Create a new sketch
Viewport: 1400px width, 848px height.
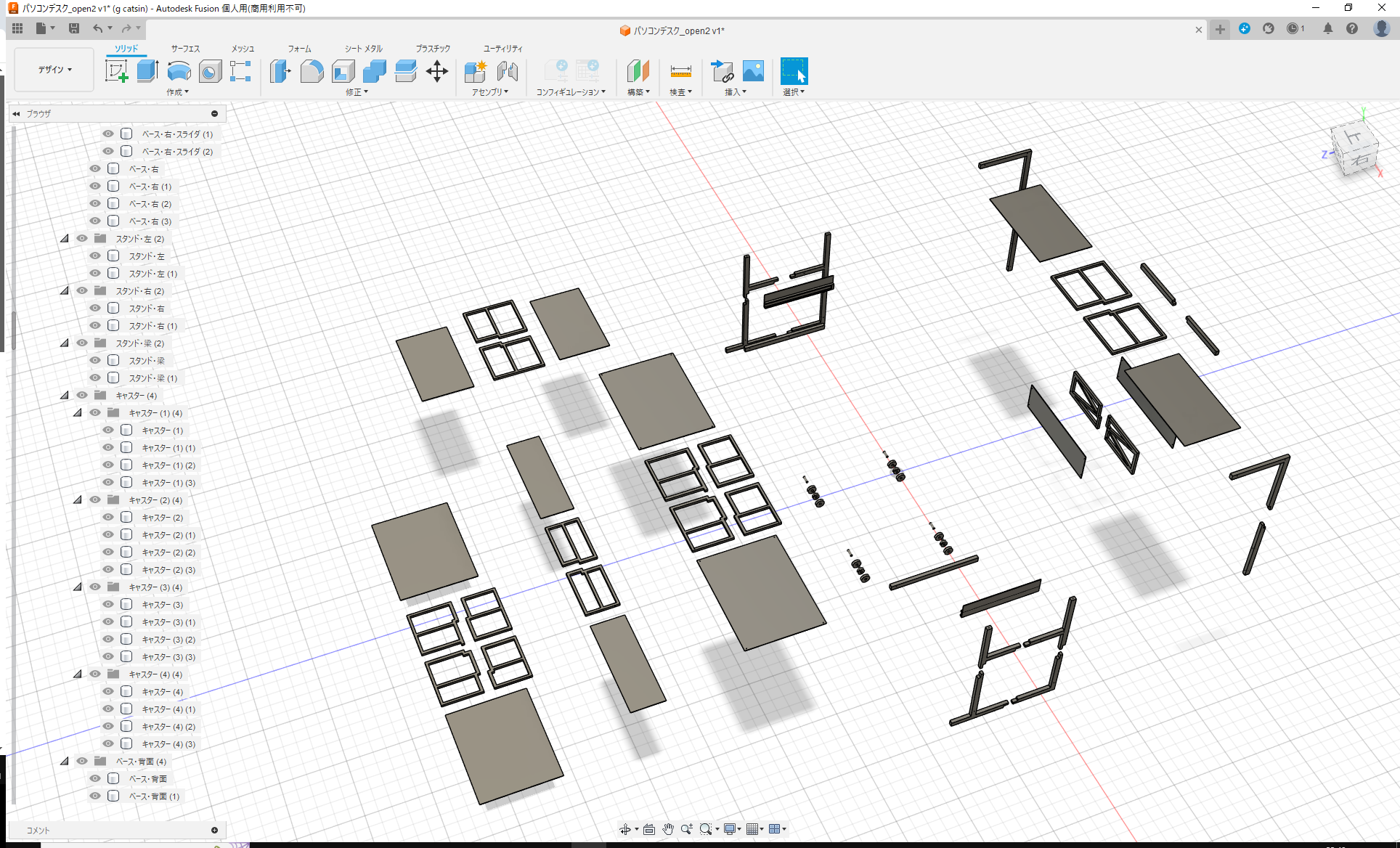tap(116, 71)
